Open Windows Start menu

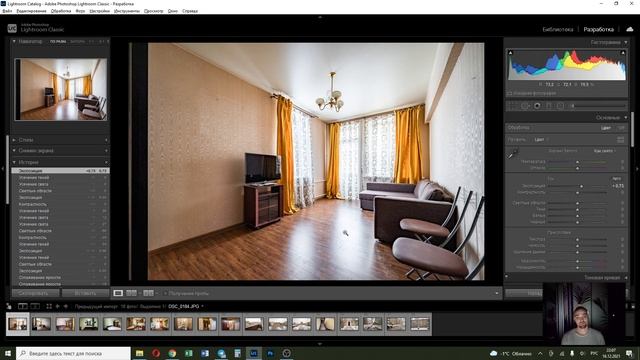[x=8, y=353]
